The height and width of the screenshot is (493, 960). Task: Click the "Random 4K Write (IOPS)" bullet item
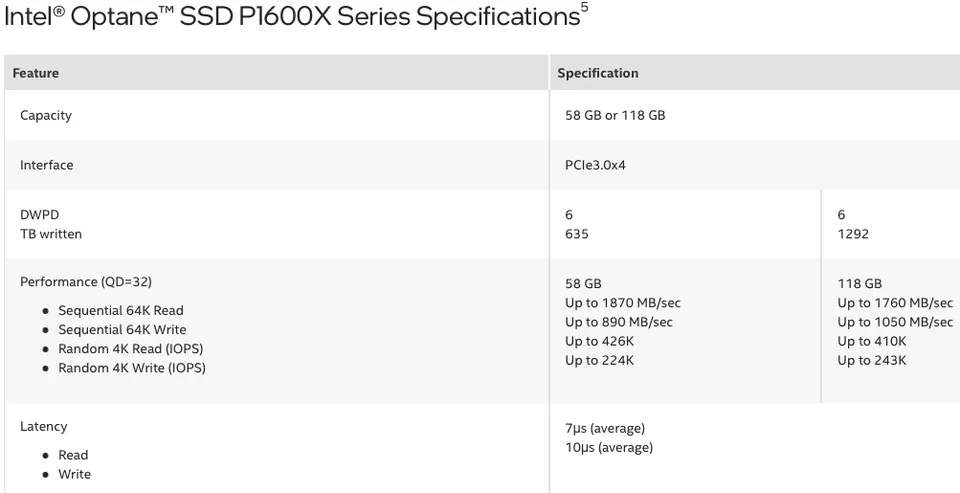point(132,368)
